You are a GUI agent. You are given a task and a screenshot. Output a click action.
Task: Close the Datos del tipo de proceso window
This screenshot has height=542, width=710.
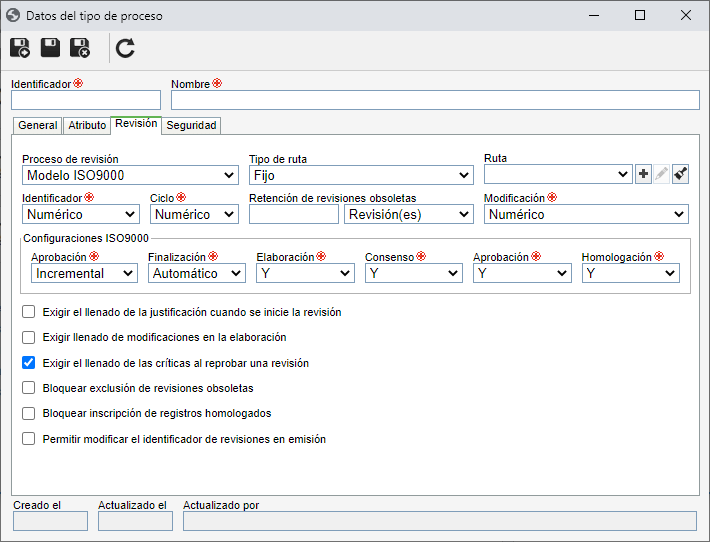(x=686, y=15)
